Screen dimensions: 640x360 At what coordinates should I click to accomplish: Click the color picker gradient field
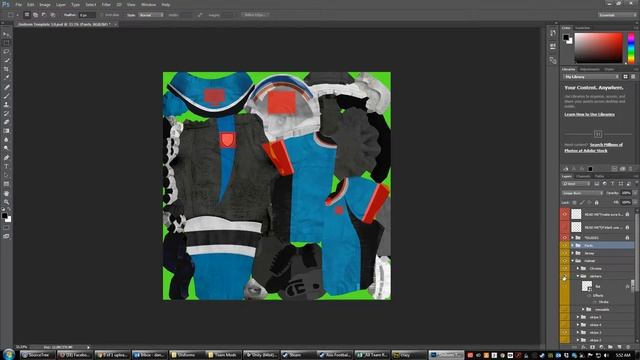[598, 48]
